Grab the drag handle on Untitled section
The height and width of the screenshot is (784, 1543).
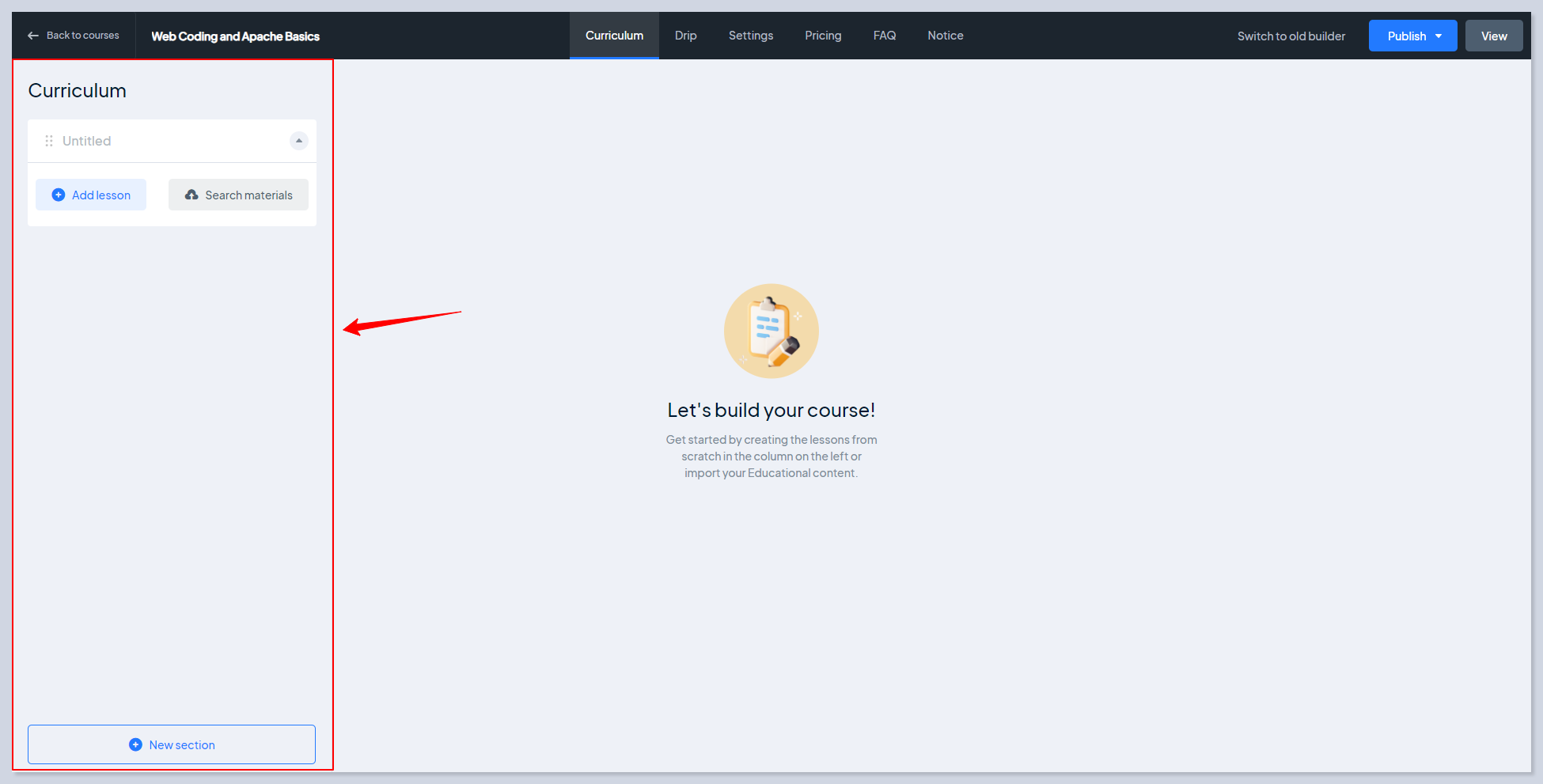tap(49, 141)
